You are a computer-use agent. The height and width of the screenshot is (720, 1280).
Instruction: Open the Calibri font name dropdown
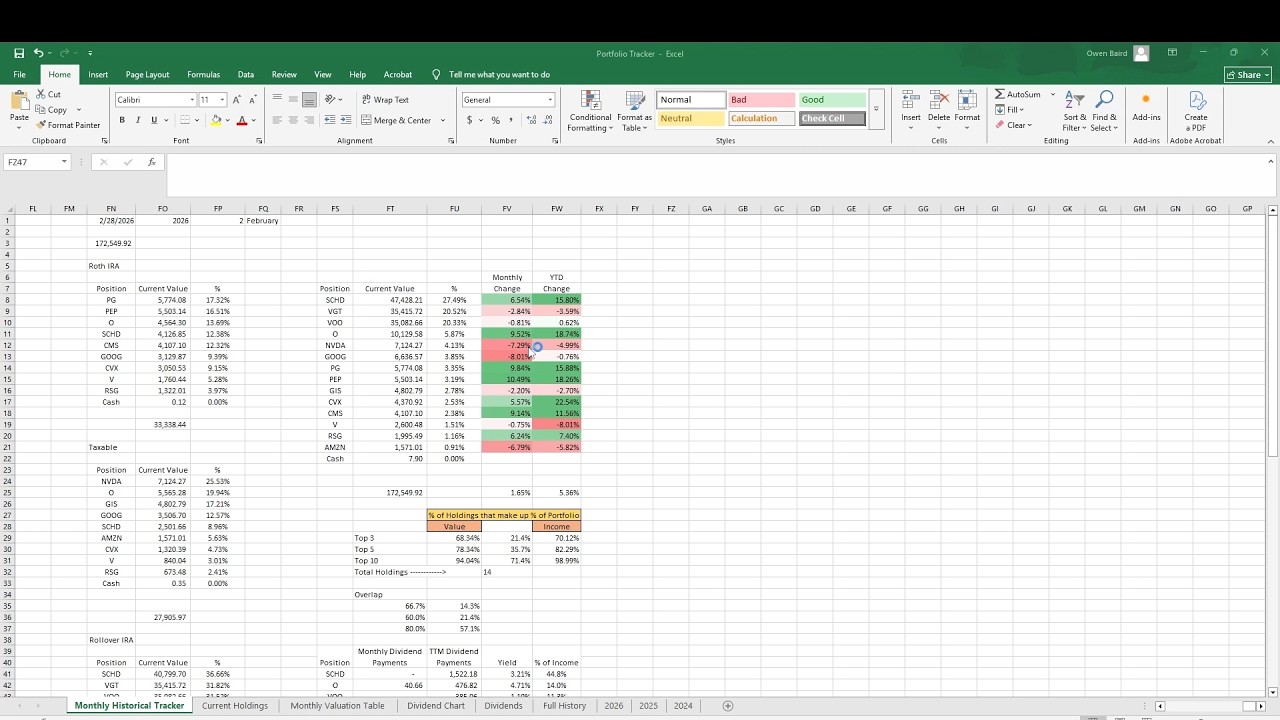192,100
